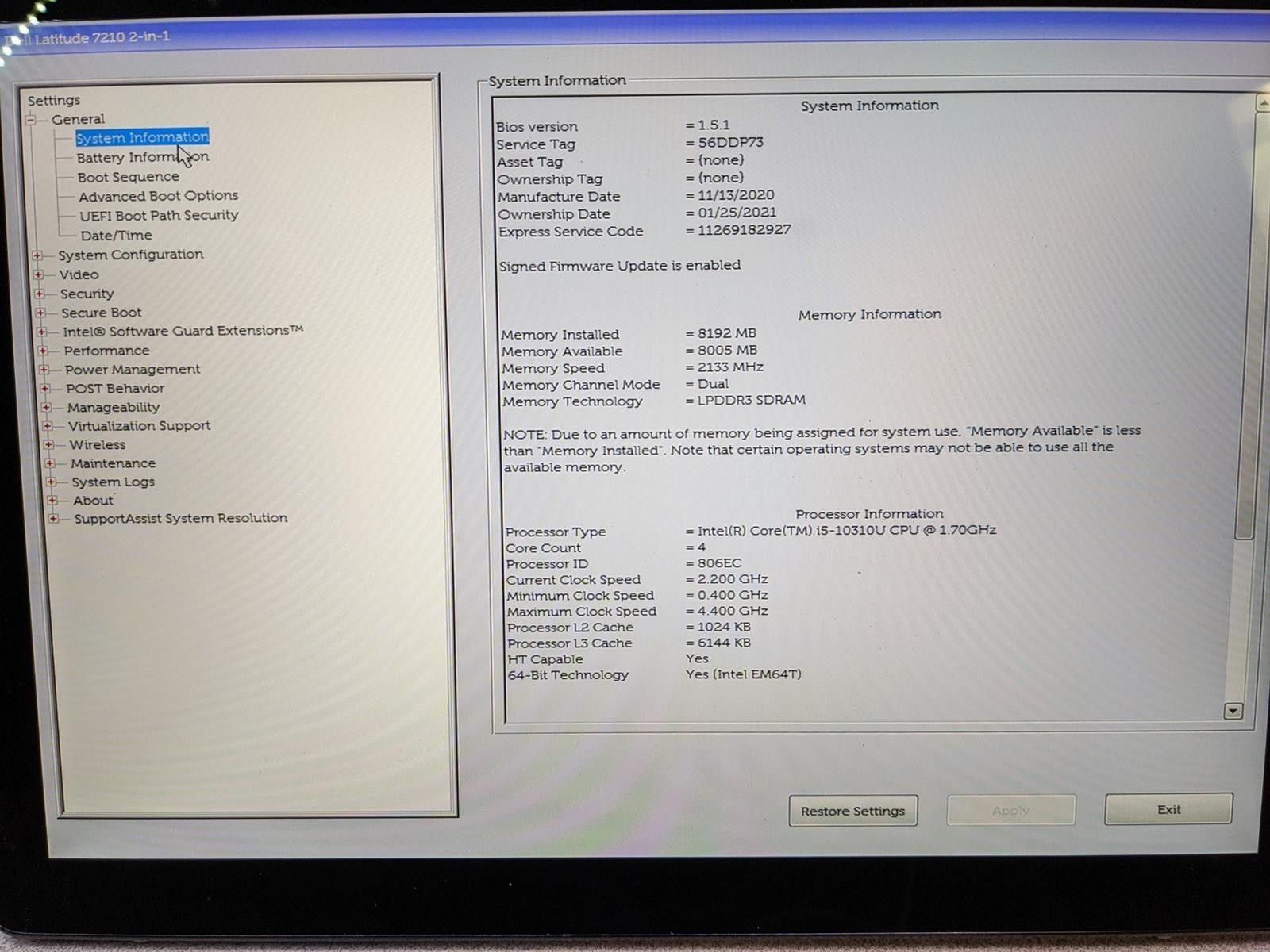
Task: Open Advanced Boot Options
Action: (158, 196)
